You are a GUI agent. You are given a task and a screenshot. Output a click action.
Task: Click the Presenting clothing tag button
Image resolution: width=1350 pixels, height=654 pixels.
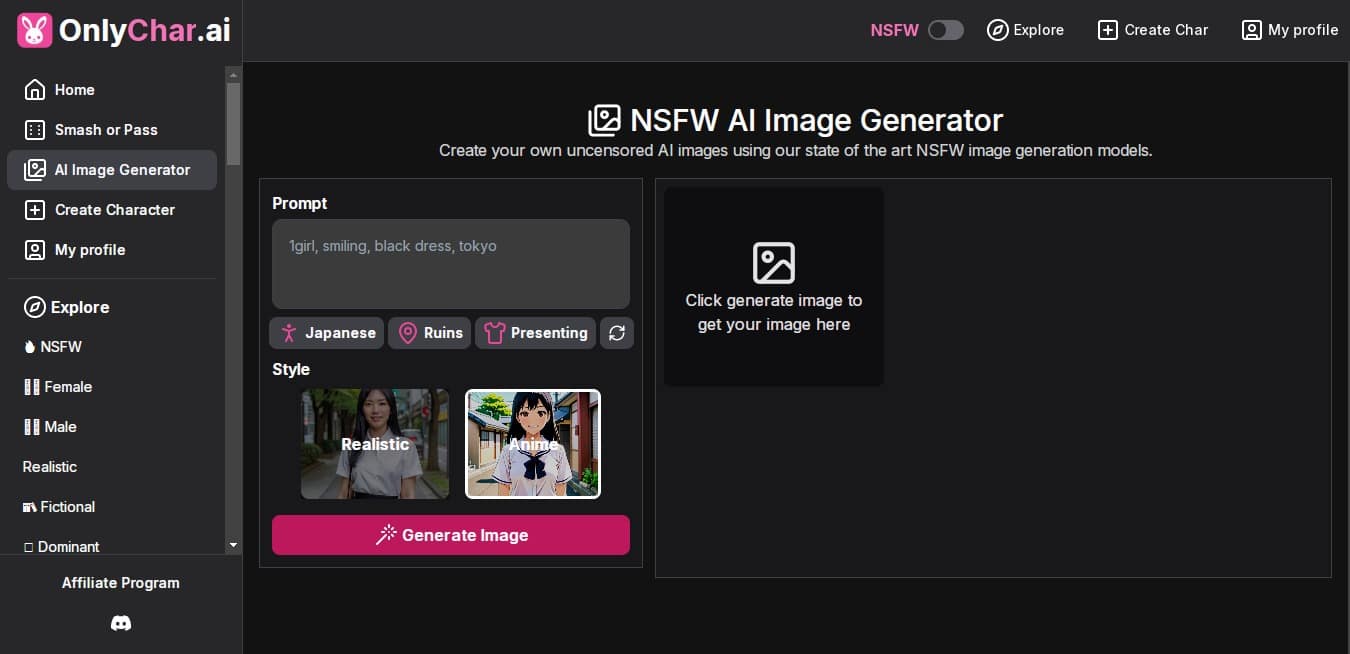(535, 333)
